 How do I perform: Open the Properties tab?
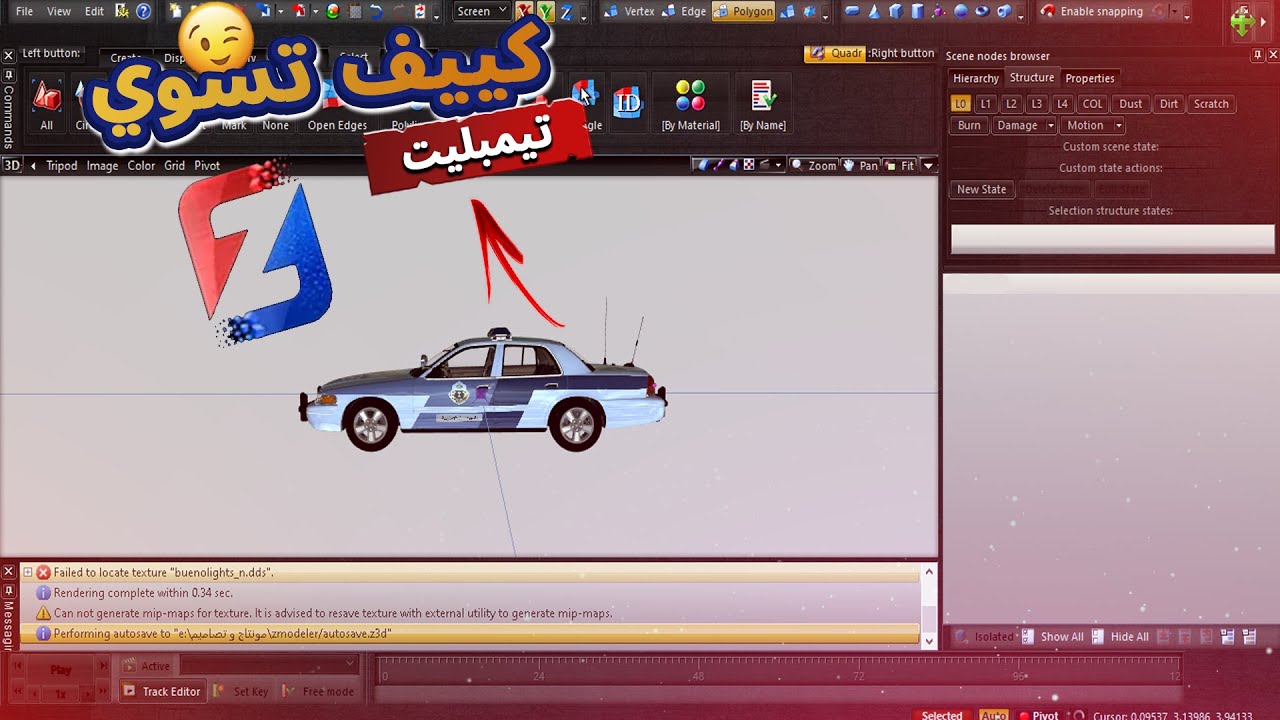(1089, 78)
